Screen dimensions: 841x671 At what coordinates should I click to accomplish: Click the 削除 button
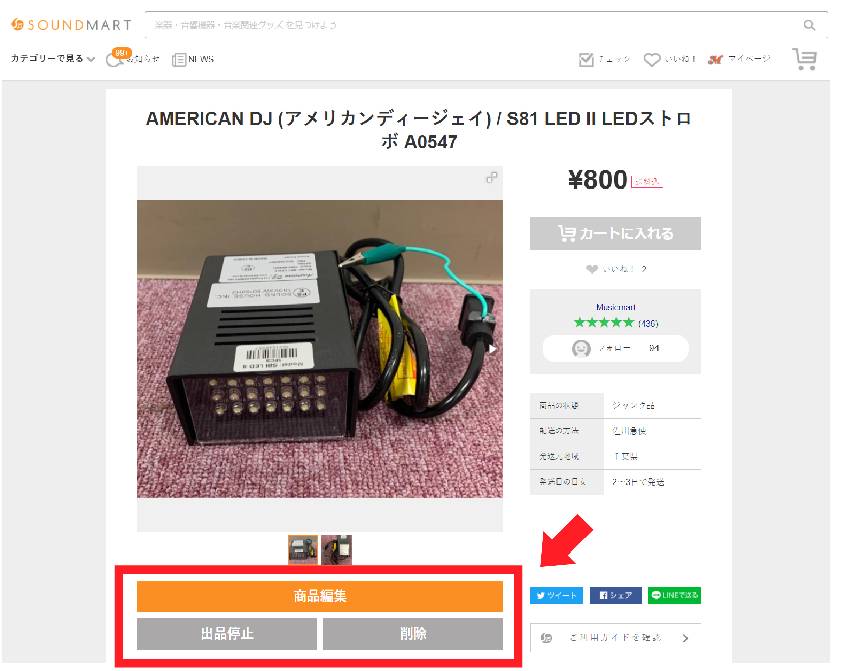(413, 634)
